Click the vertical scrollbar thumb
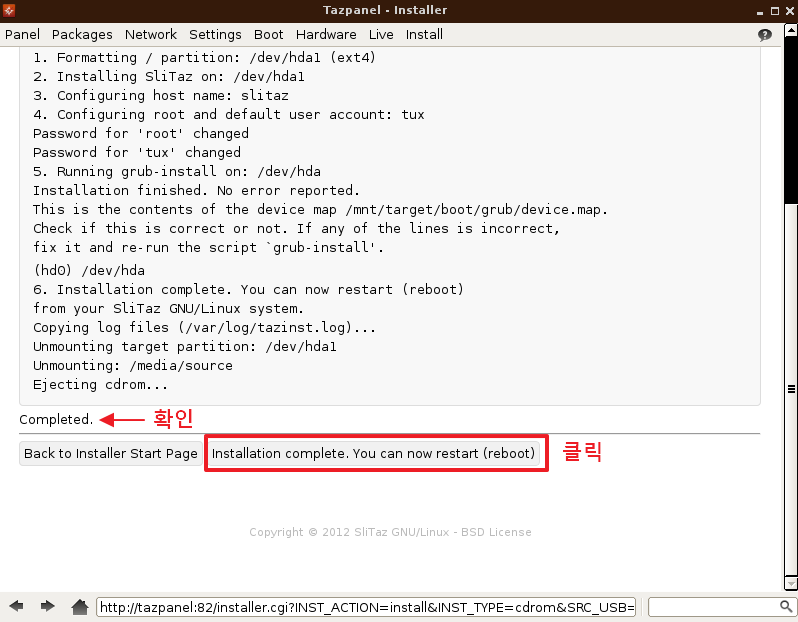 tap(791, 388)
